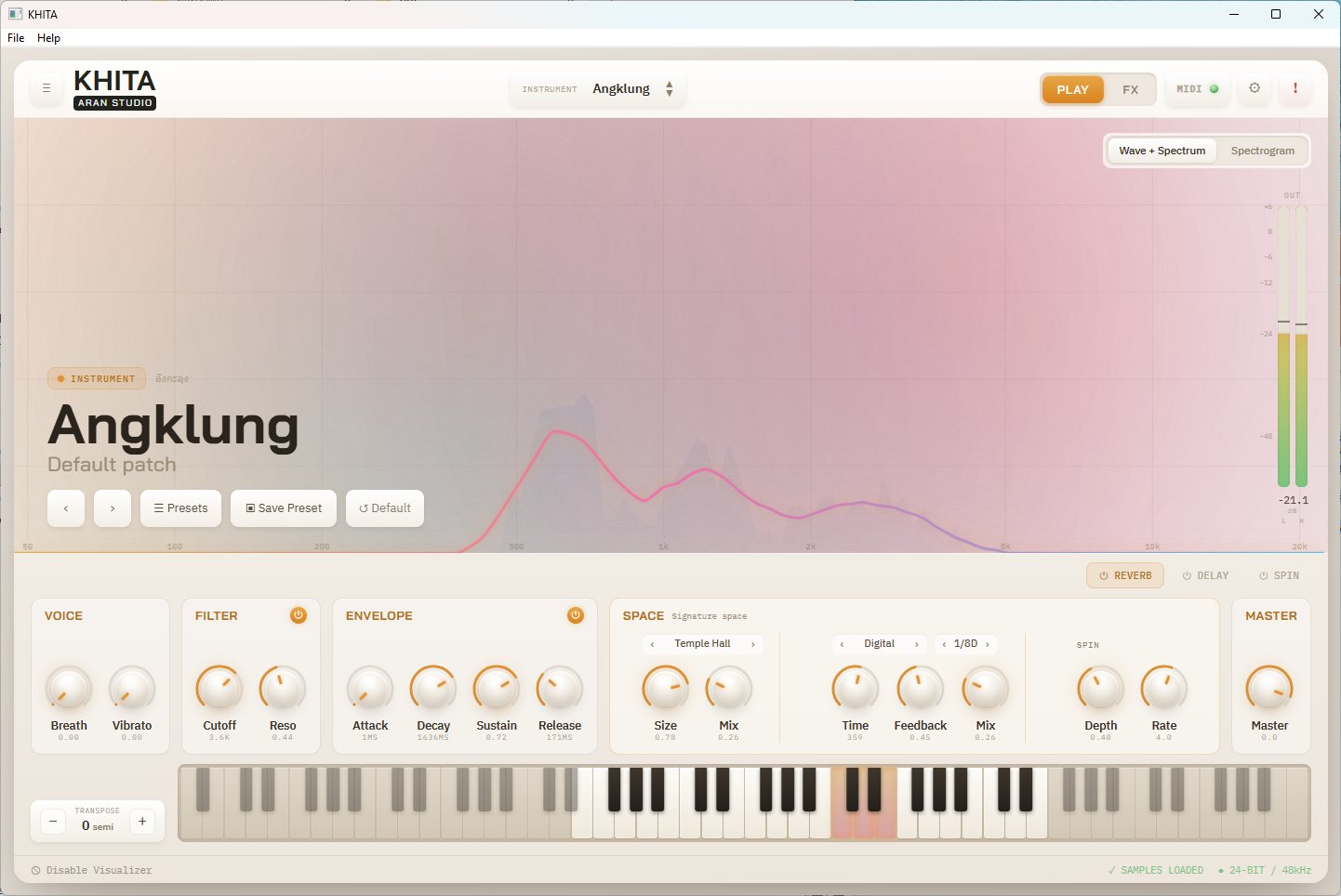The height and width of the screenshot is (896, 1341).
Task: Click the large Angklung title
Action: tap(174, 426)
